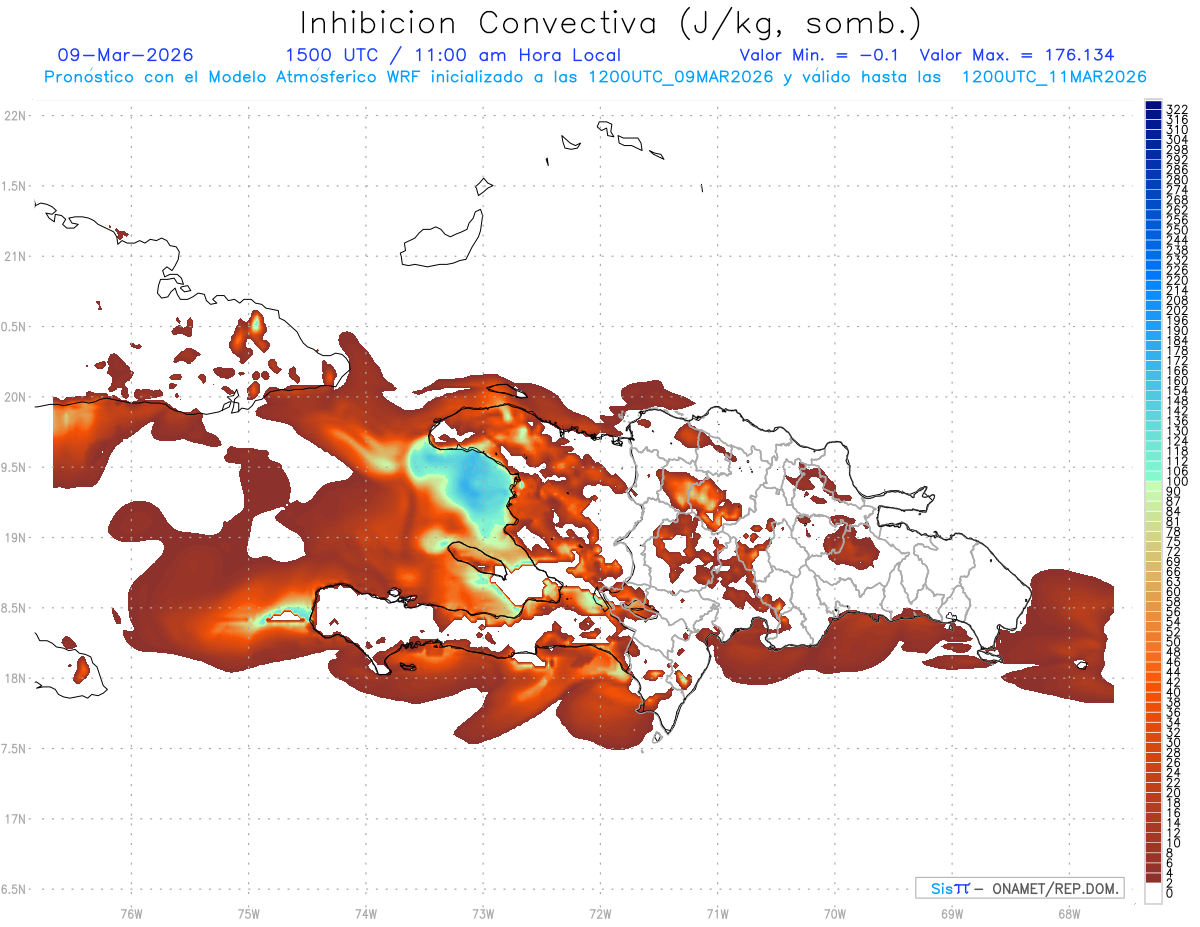Click the '18N' latitude label
The width and height of the screenshot is (1200, 927).
point(15,678)
